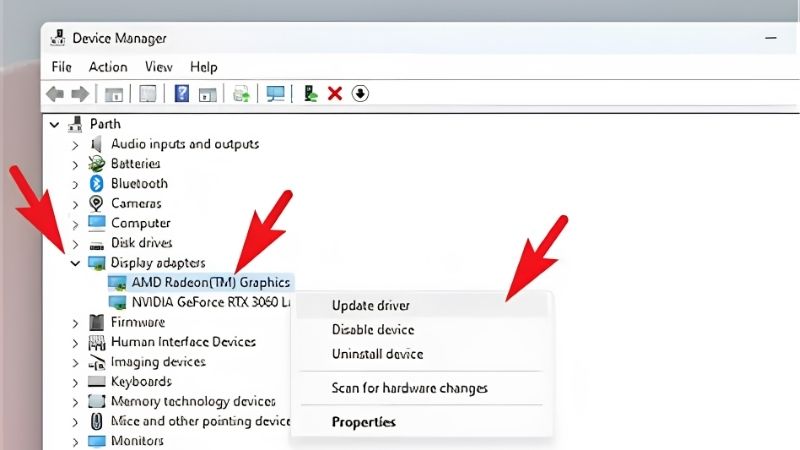Click the Disk drives category icon

point(96,245)
